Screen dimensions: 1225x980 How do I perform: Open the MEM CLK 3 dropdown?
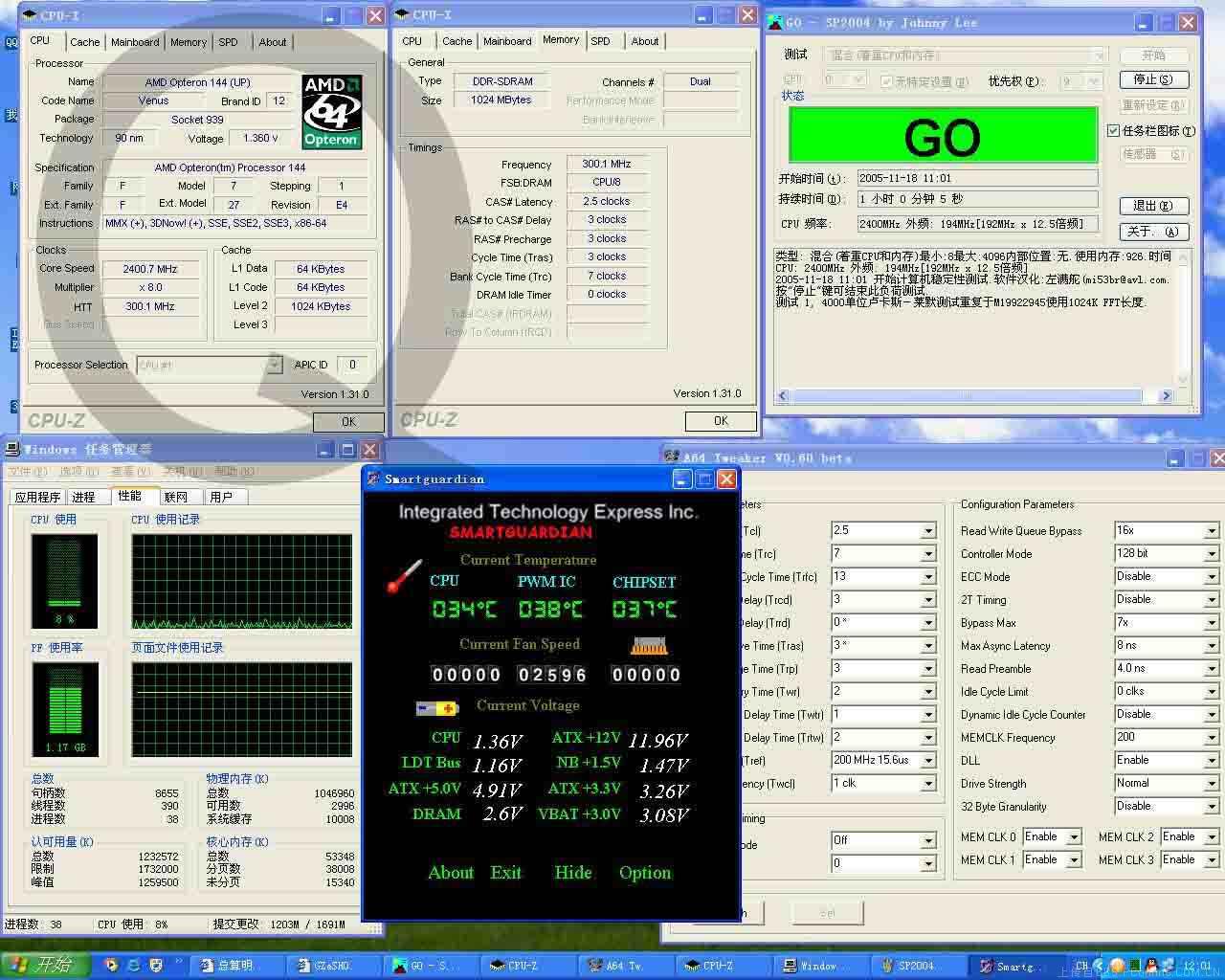coord(1212,860)
